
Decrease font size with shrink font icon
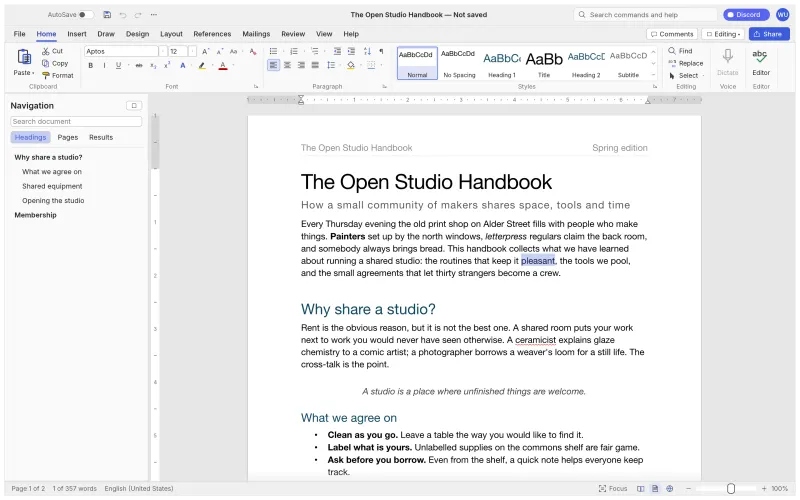pyautogui.click(x=219, y=52)
